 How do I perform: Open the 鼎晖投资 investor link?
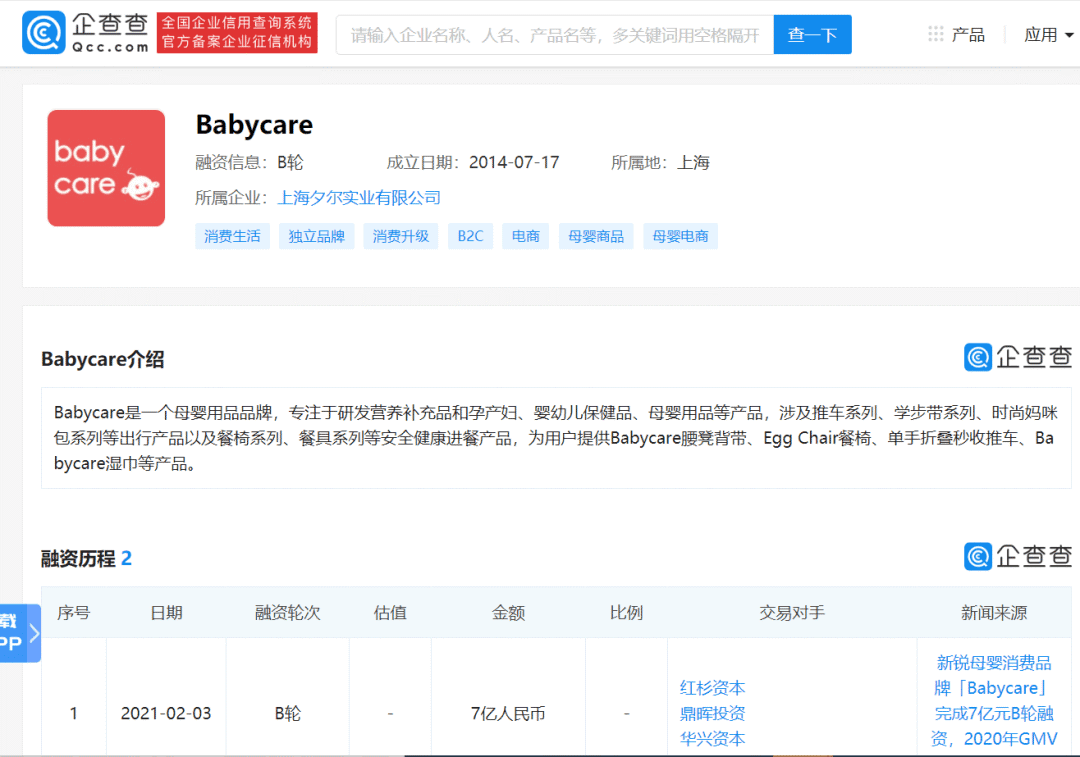coord(713,714)
